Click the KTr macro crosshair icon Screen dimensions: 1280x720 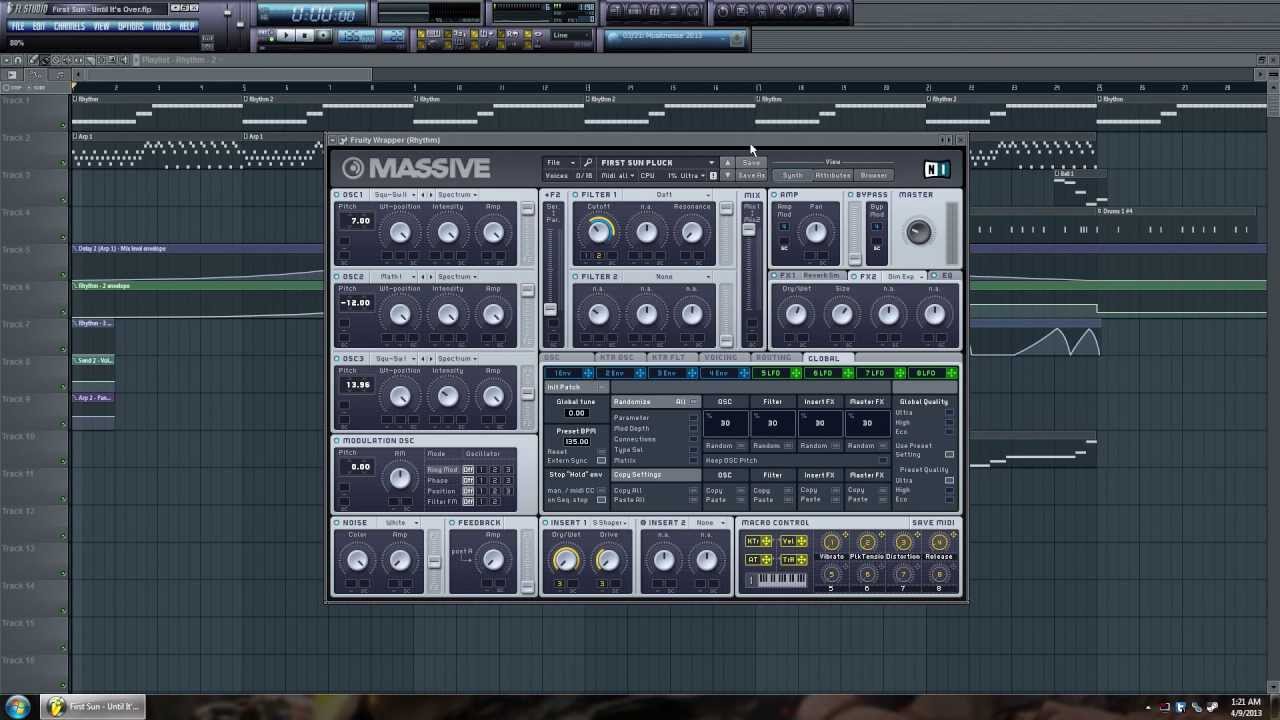(x=767, y=541)
